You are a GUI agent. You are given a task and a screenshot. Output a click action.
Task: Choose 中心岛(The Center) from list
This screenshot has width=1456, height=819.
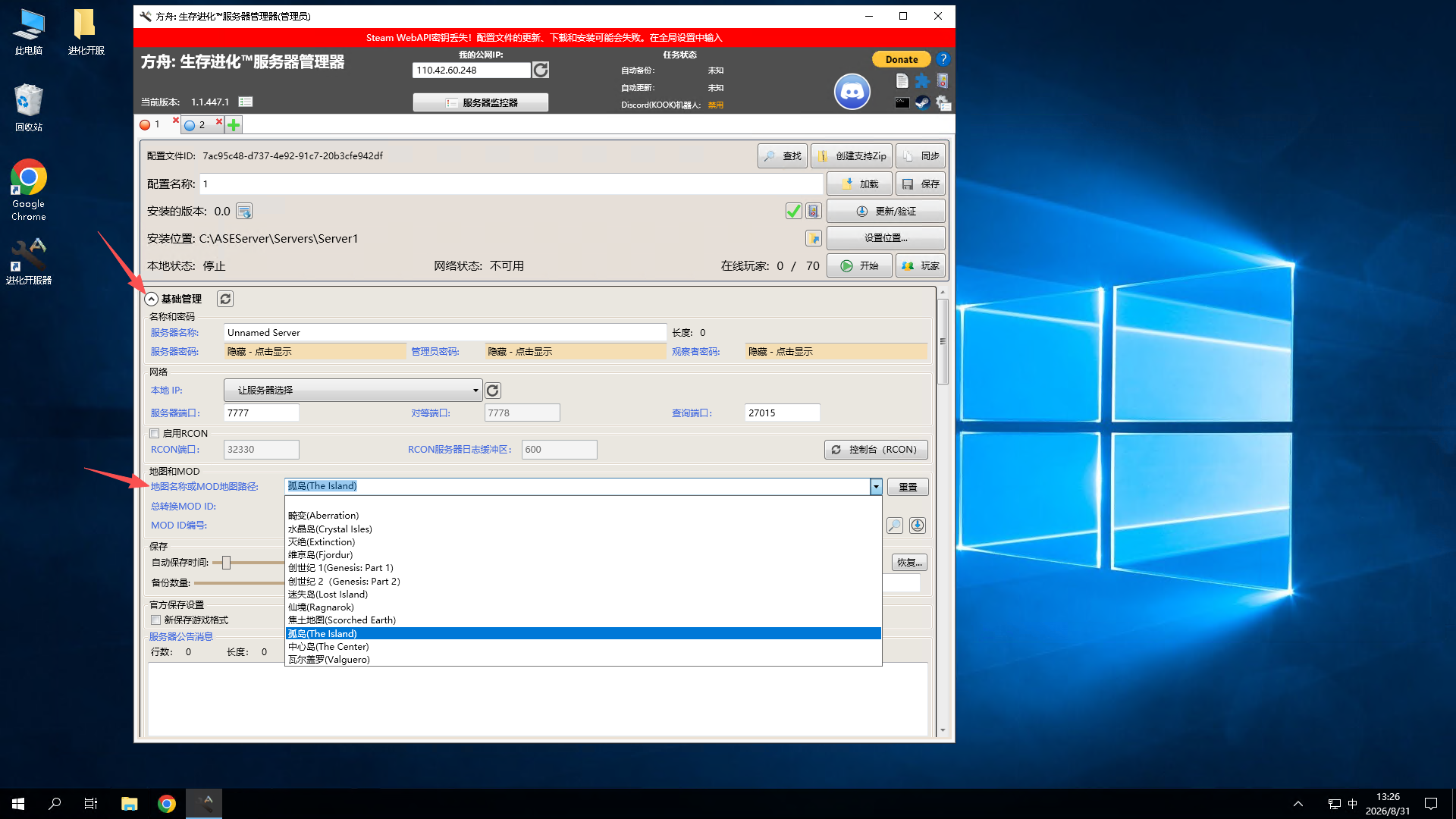click(582, 646)
